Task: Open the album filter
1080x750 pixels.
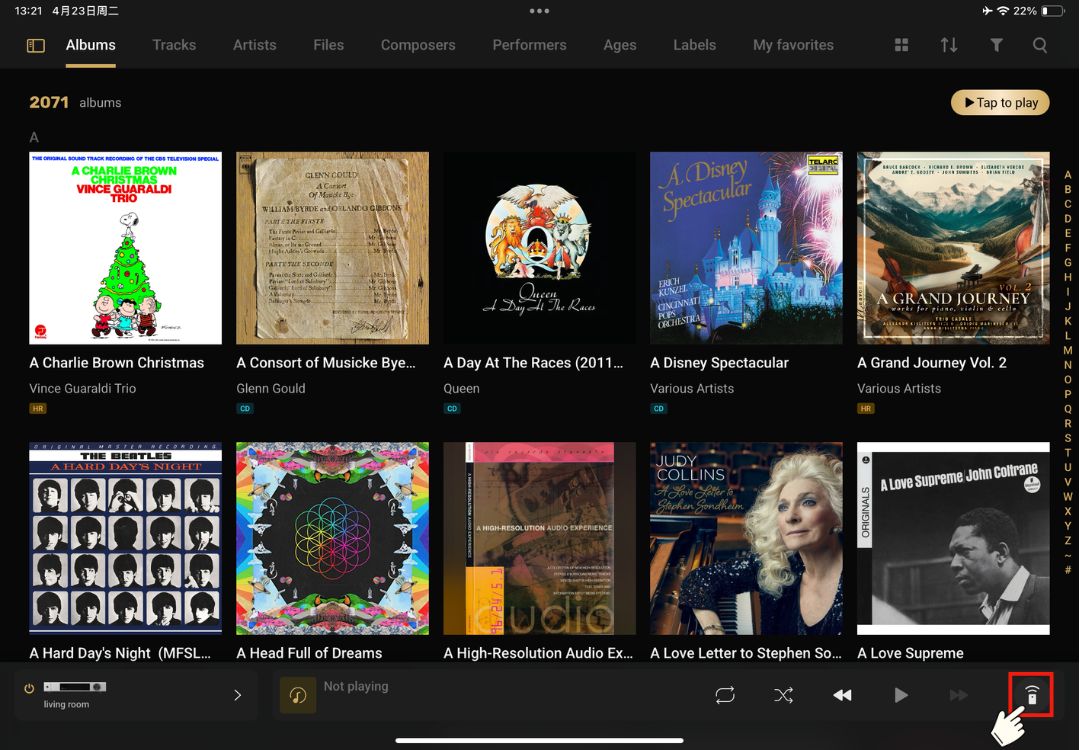Action: (996, 45)
